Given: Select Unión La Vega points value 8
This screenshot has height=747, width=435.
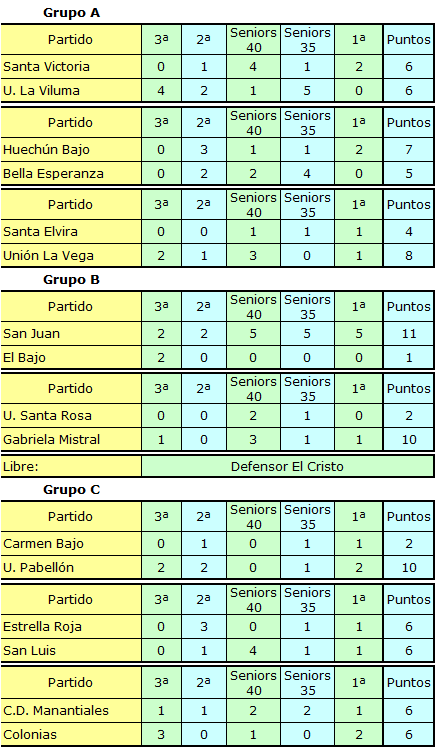Looking at the screenshot, I should pyautogui.click(x=409, y=256).
